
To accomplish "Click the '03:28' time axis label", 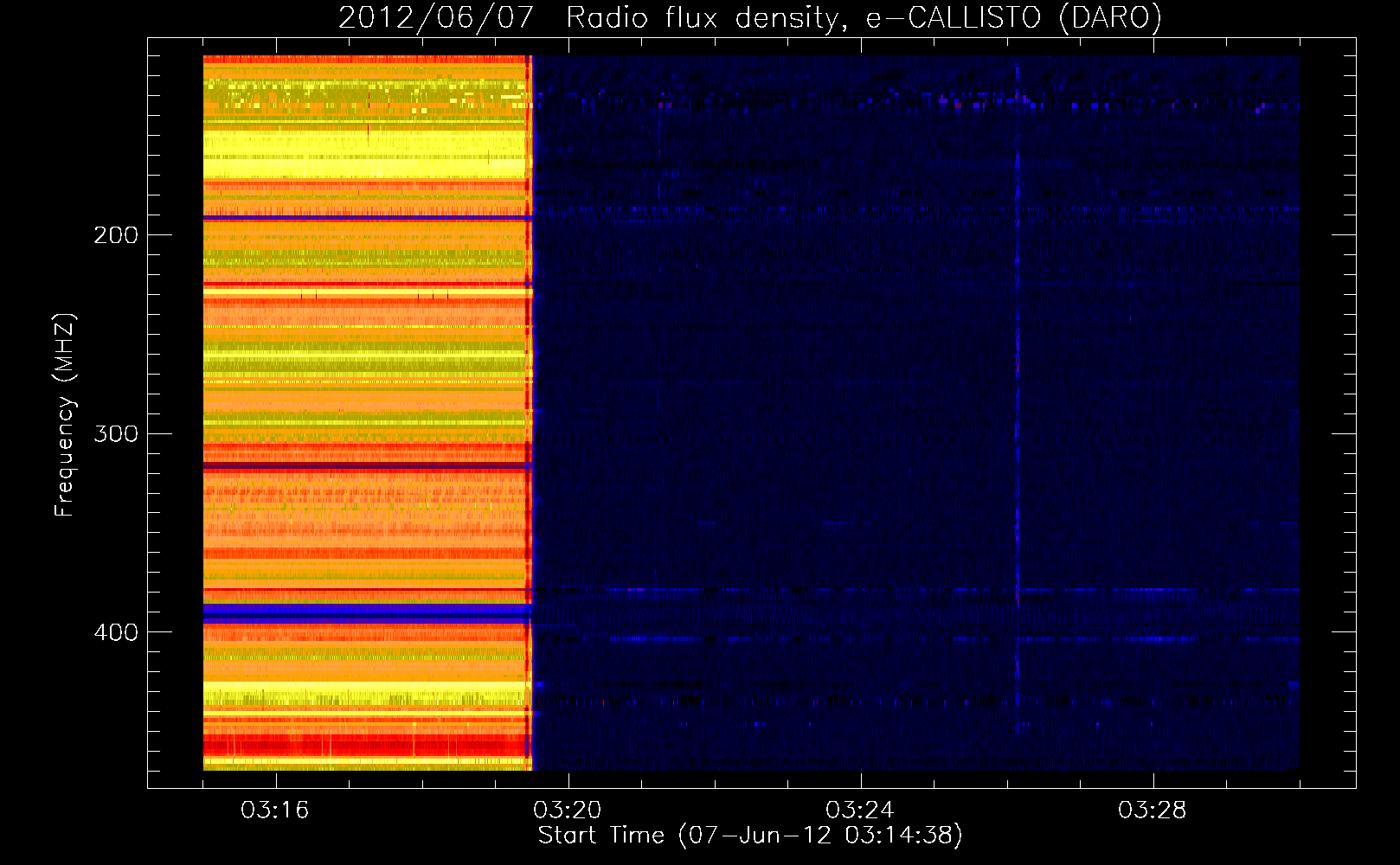I will click(x=1152, y=811).
